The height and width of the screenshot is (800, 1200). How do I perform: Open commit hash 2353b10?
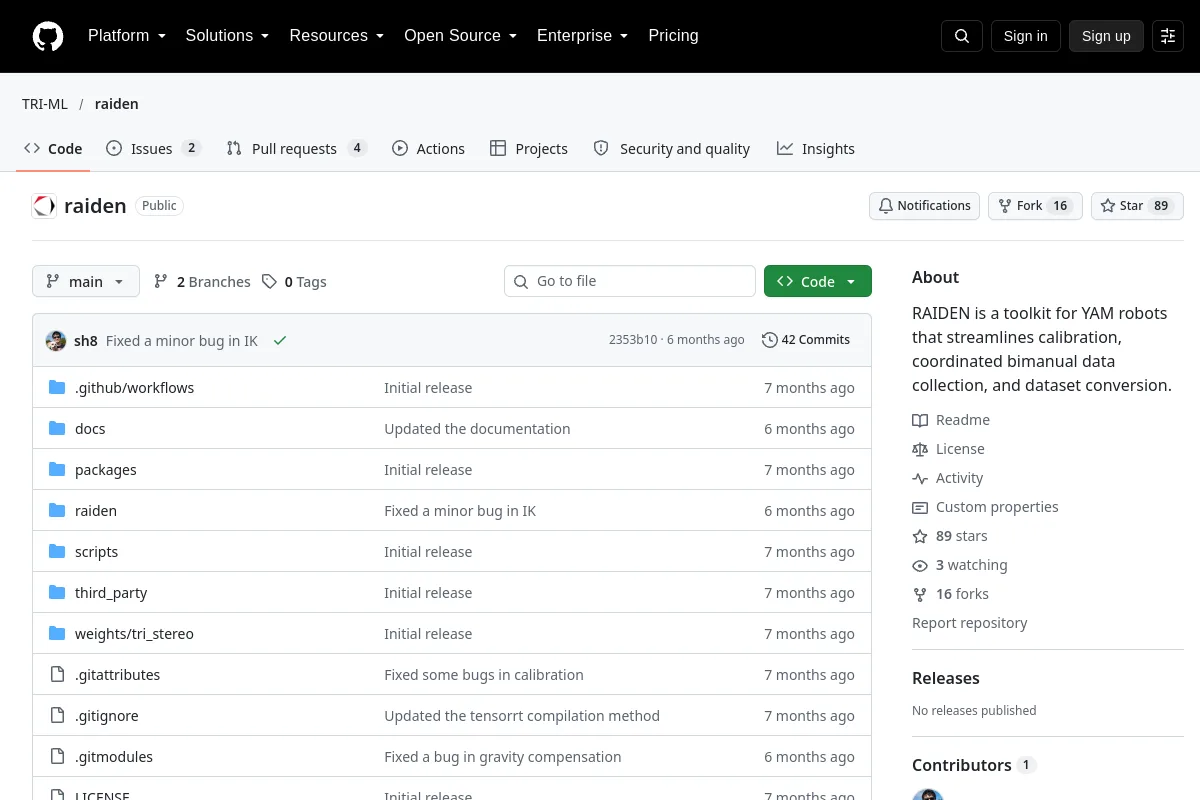(x=633, y=340)
